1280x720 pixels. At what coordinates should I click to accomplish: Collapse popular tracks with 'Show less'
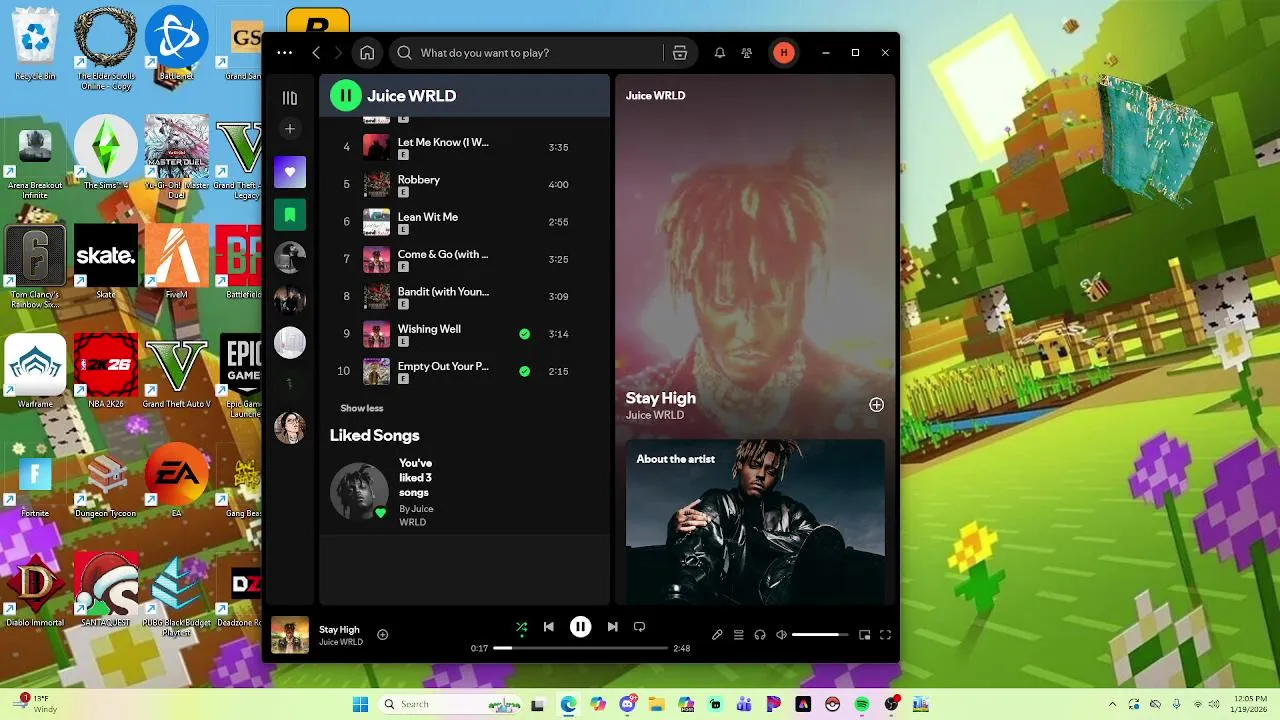pyautogui.click(x=362, y=408)
